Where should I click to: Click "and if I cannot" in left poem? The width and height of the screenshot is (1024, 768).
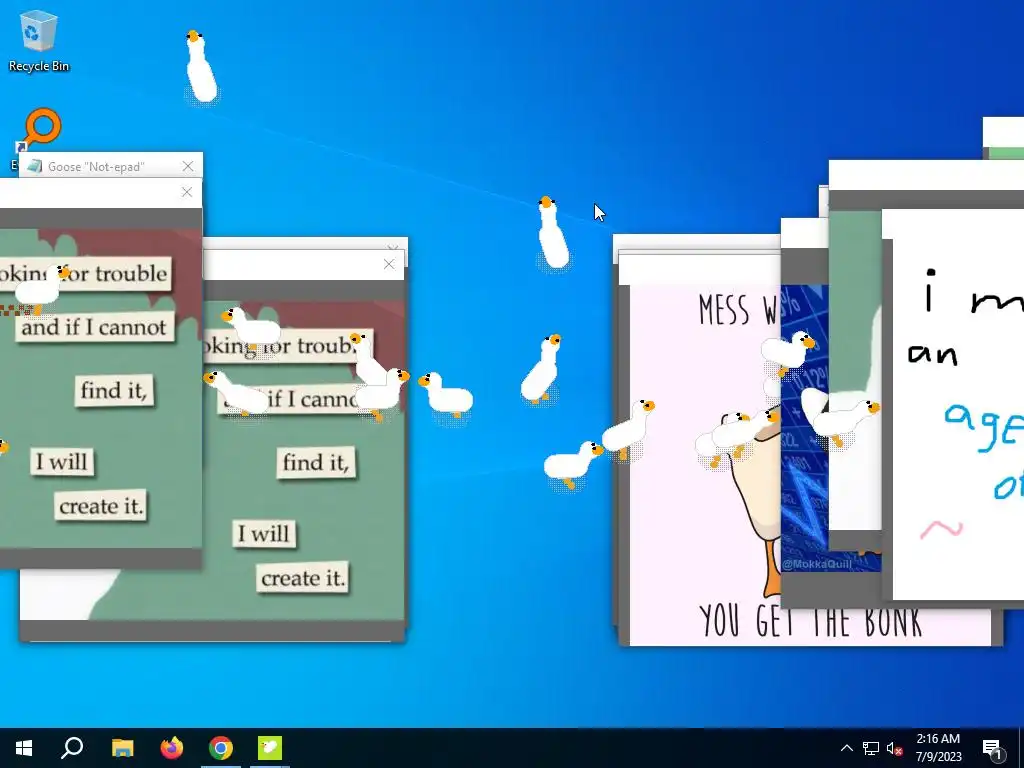[x=94, y=327]
